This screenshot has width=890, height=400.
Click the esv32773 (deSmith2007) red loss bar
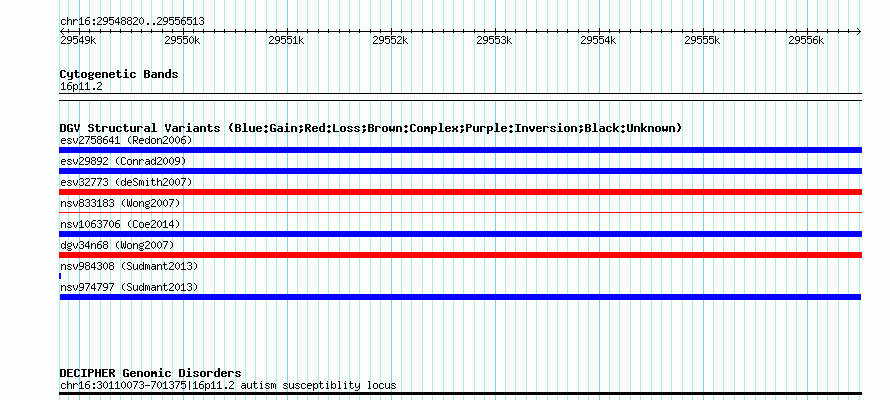point(460,192)
